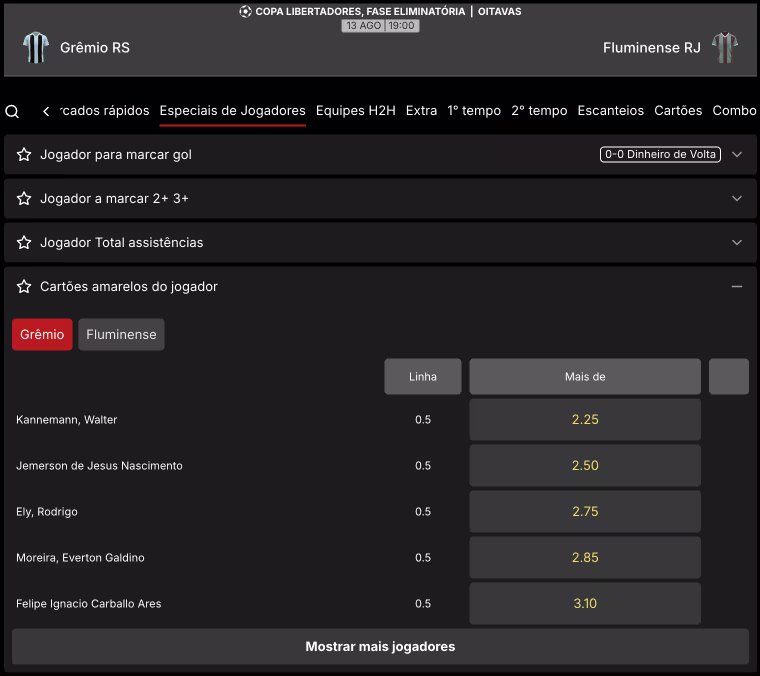Click player name 'Moreira, Everton Galdino'

pos(80,558)
